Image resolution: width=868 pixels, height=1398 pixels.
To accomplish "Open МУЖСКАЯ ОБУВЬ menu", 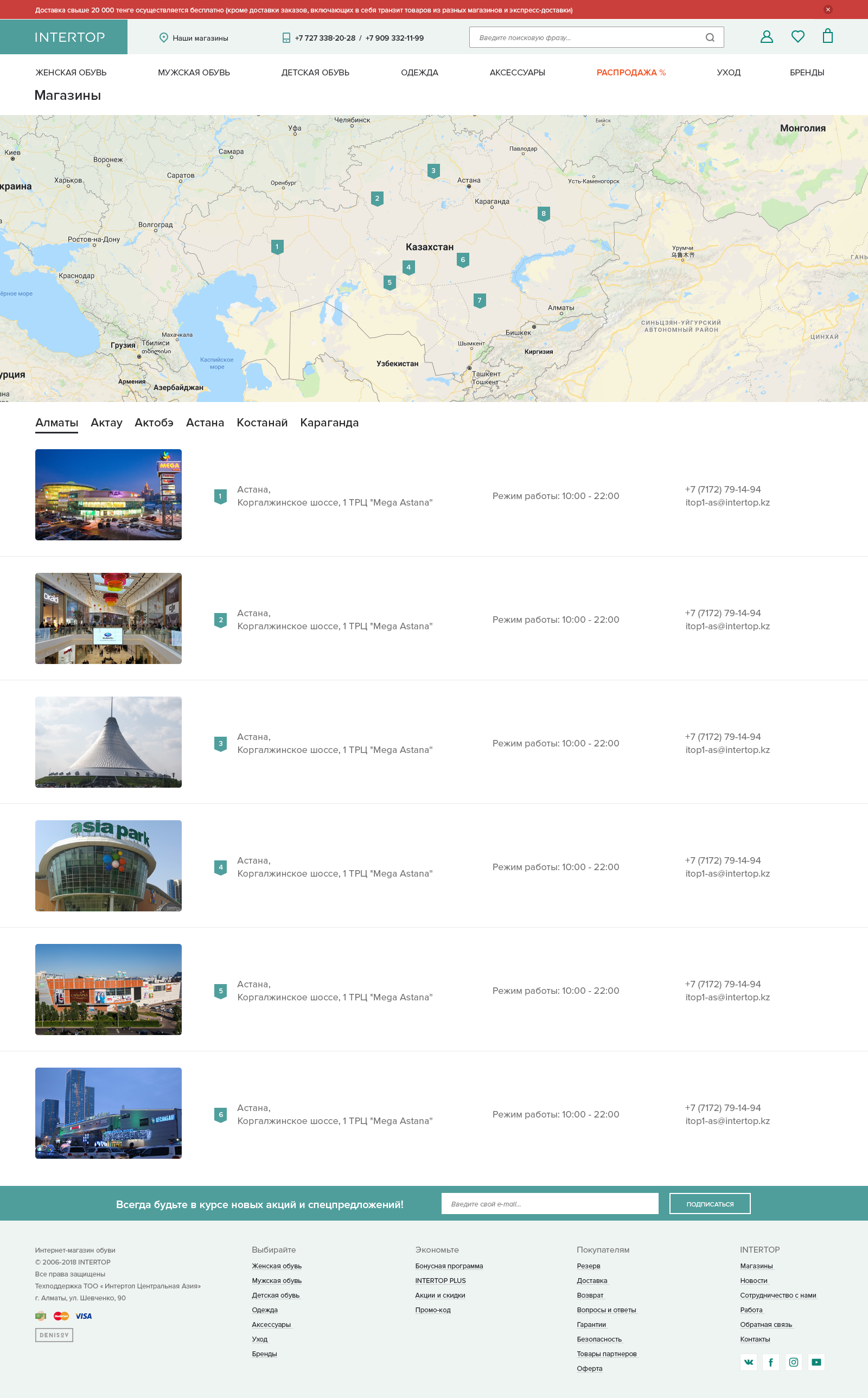I will 194,72.
